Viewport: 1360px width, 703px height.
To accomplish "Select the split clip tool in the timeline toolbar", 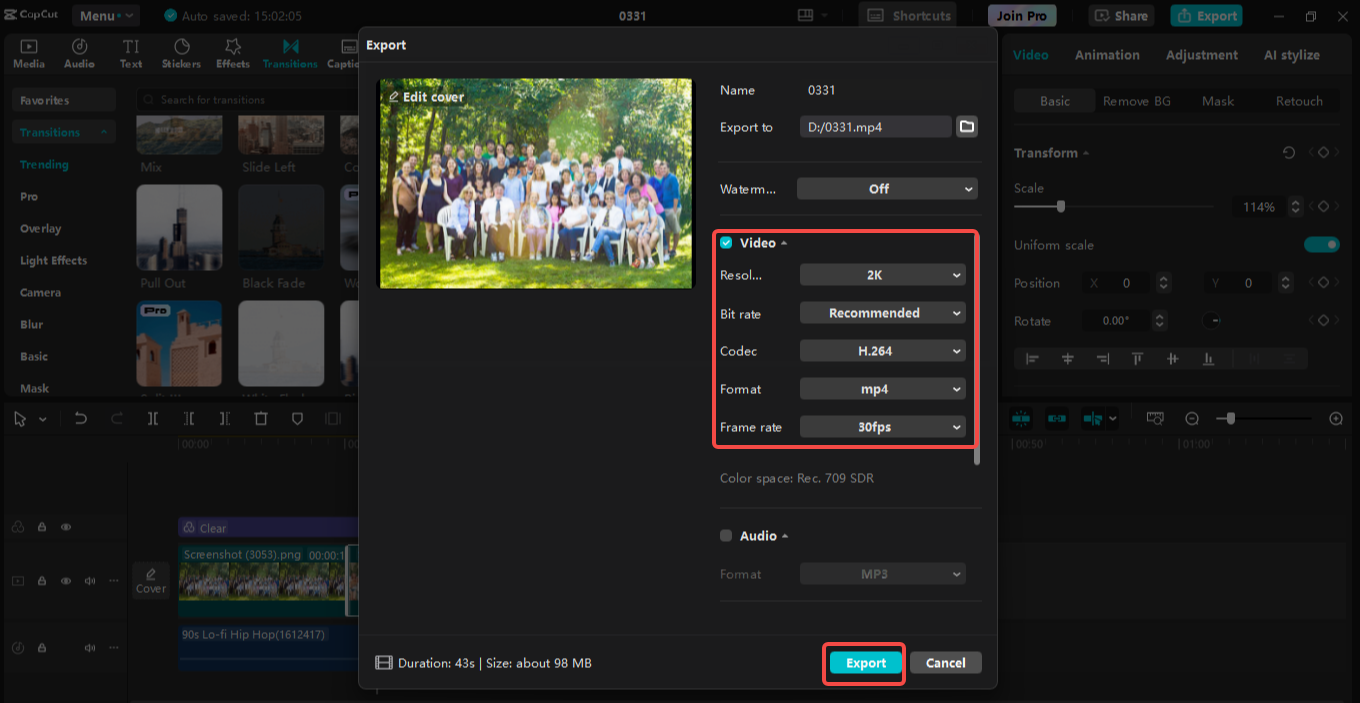I will (x=152, y=418).
